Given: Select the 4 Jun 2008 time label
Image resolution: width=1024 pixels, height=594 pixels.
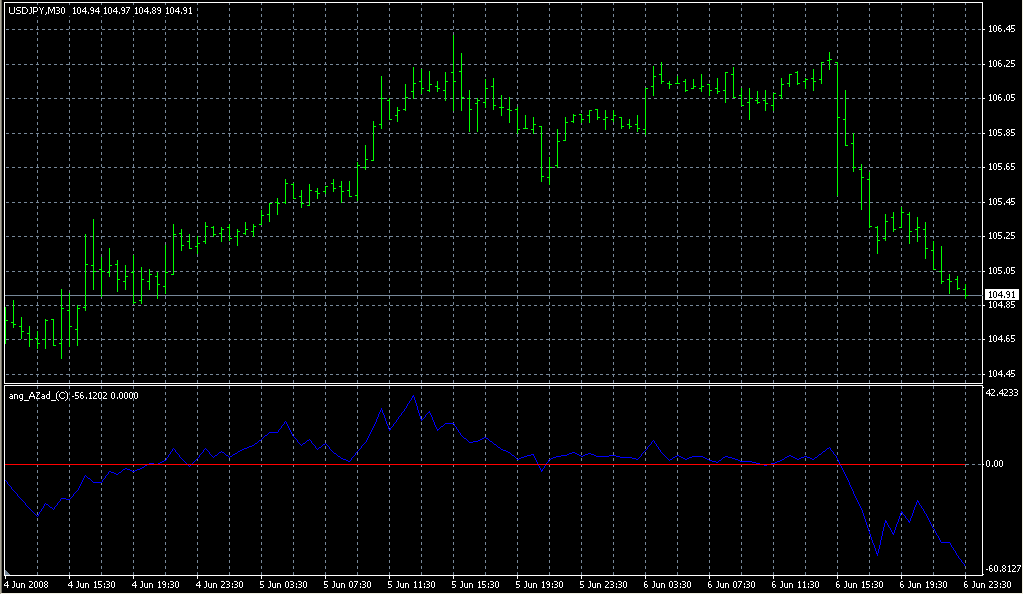Looking at the screenshot, I should pos(27,582).
